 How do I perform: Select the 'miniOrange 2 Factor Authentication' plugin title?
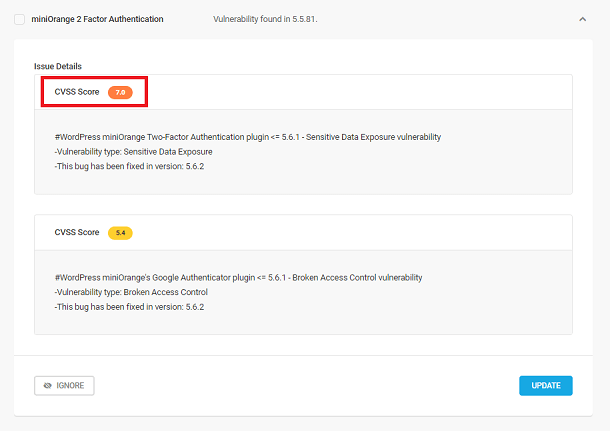click(x=97, y=19)
